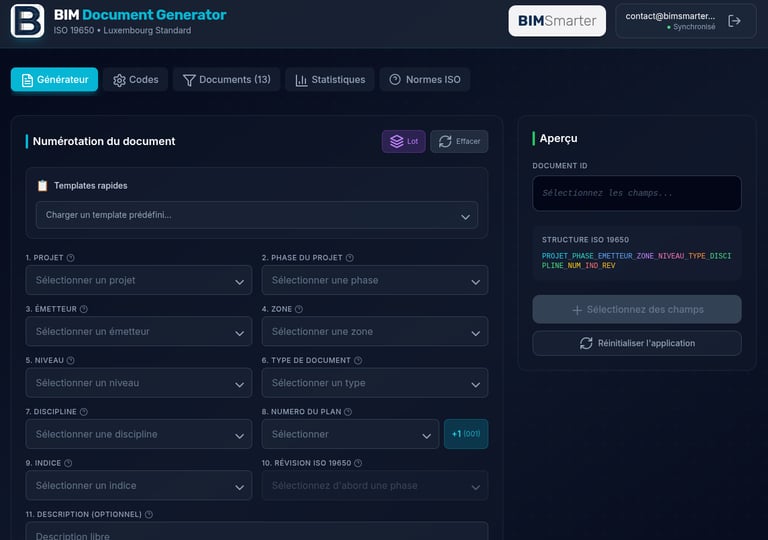The height and width of the screenshot is (540, 768).
Task: Open the Normes ISO tab
Action: point(425,79)
